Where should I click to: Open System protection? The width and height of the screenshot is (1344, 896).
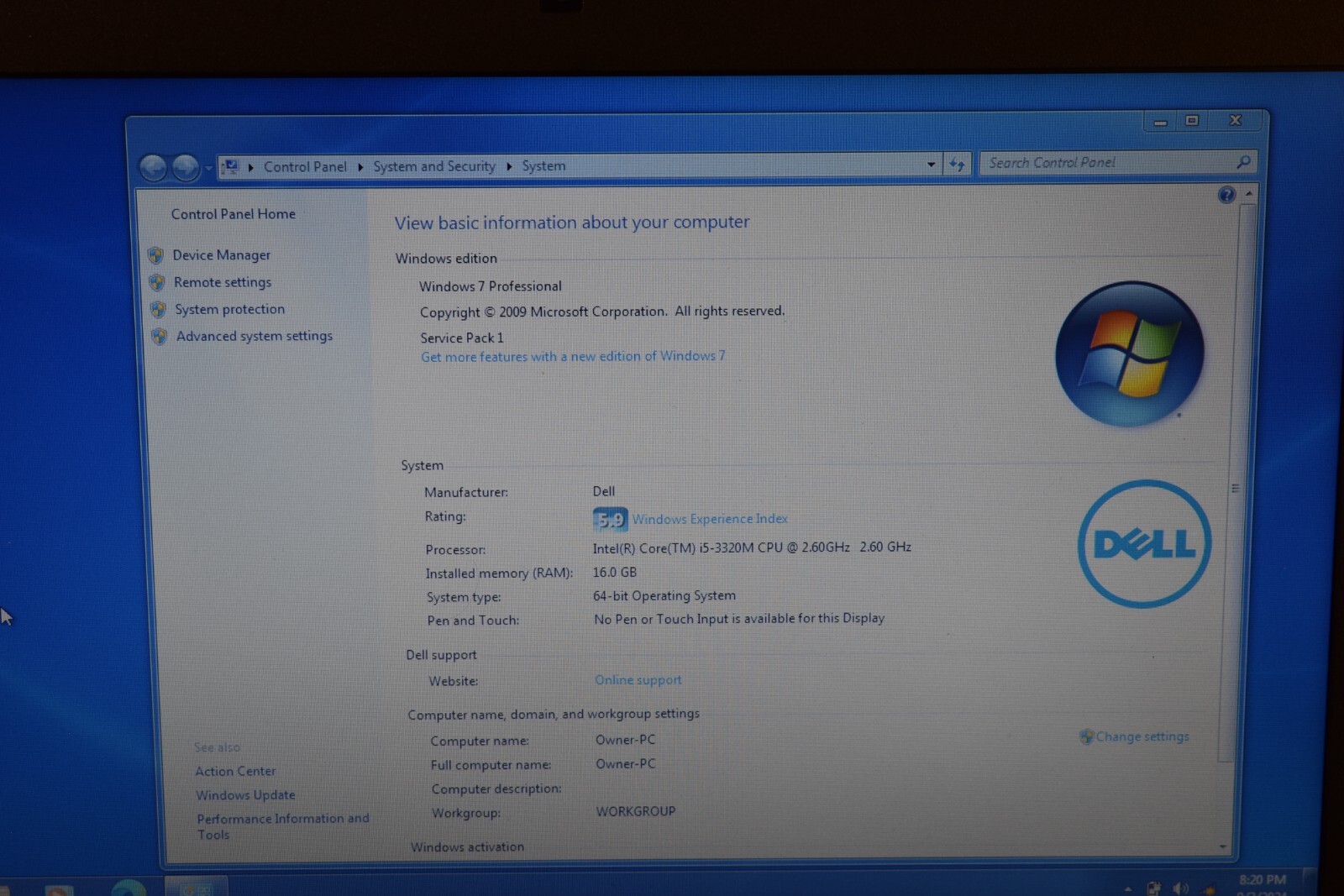pos(229,309)
